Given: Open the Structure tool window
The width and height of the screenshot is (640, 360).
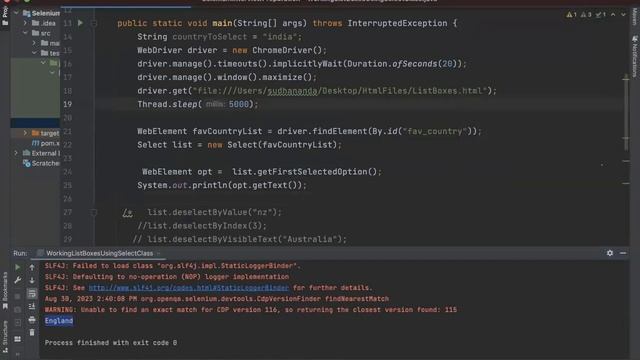Looking at the screenshot, I should coord(5,337).
